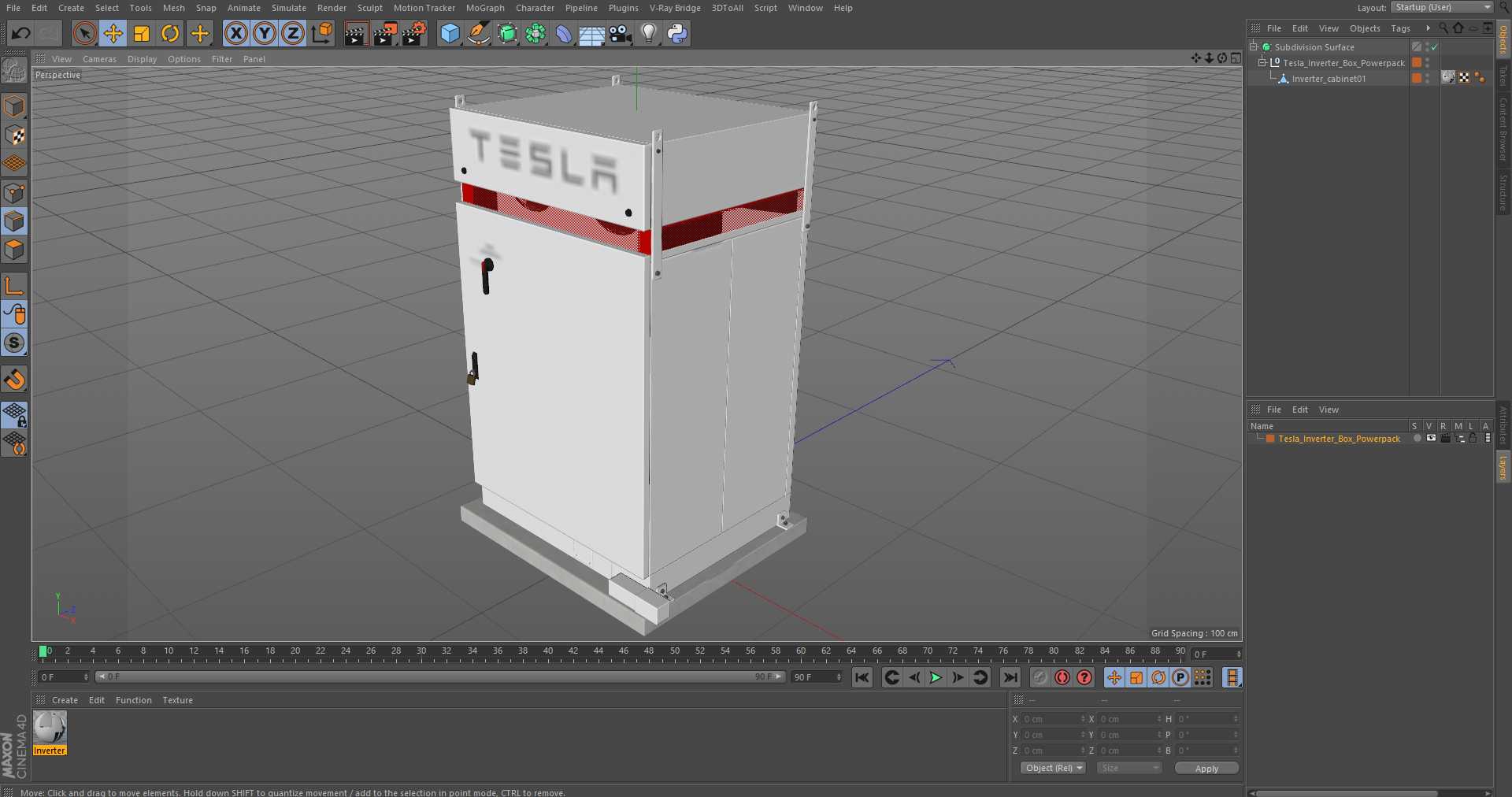
Task: Add a Bend deformer object
Action: (564, 33)
